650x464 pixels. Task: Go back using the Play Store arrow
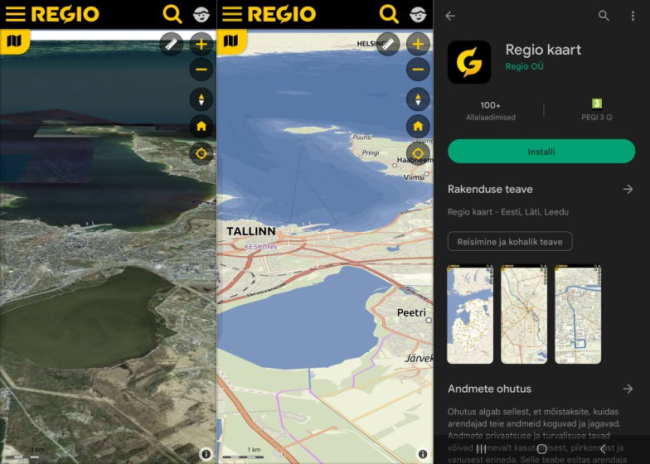[451, 16]
